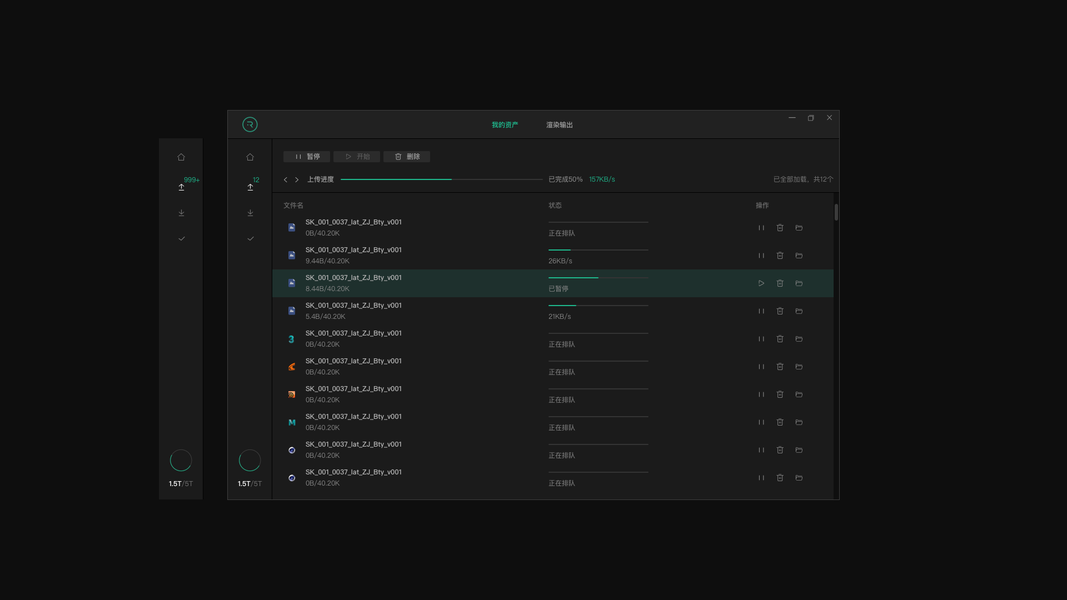Open the folder for the 3ds Max file
1067x600 pixels.
pos(799,339)
